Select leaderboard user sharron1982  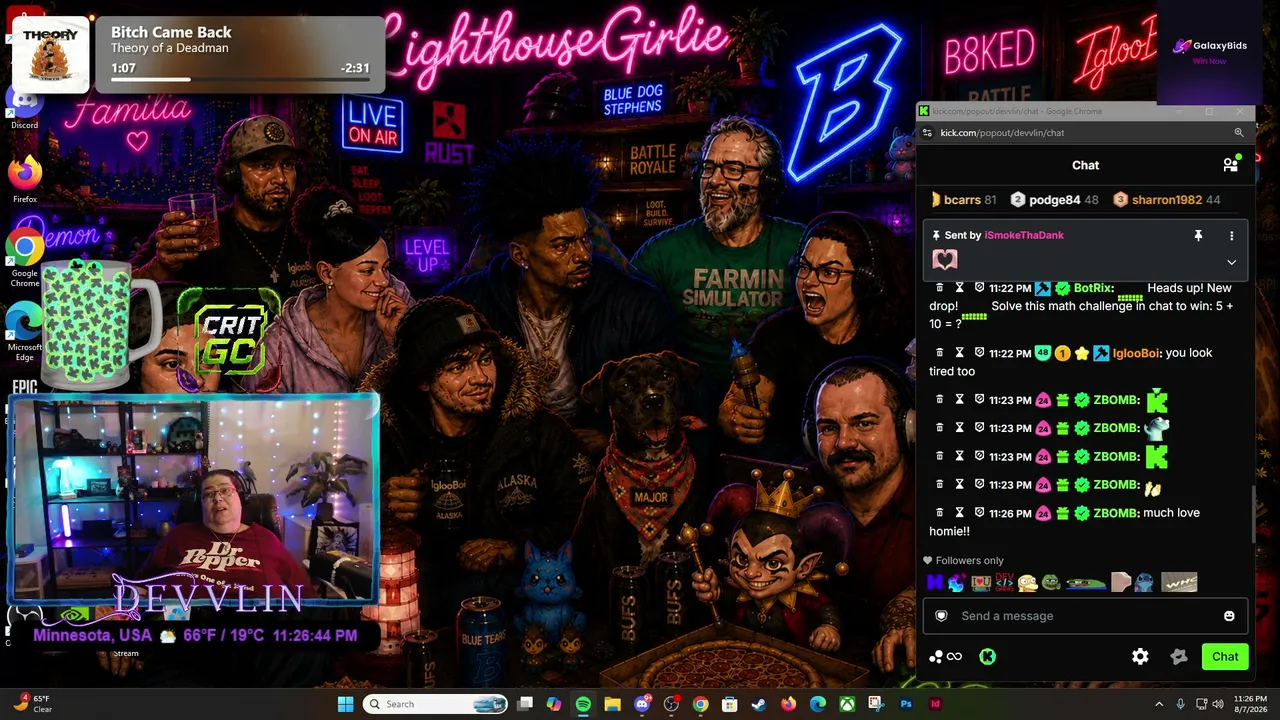coord(1167,200)
